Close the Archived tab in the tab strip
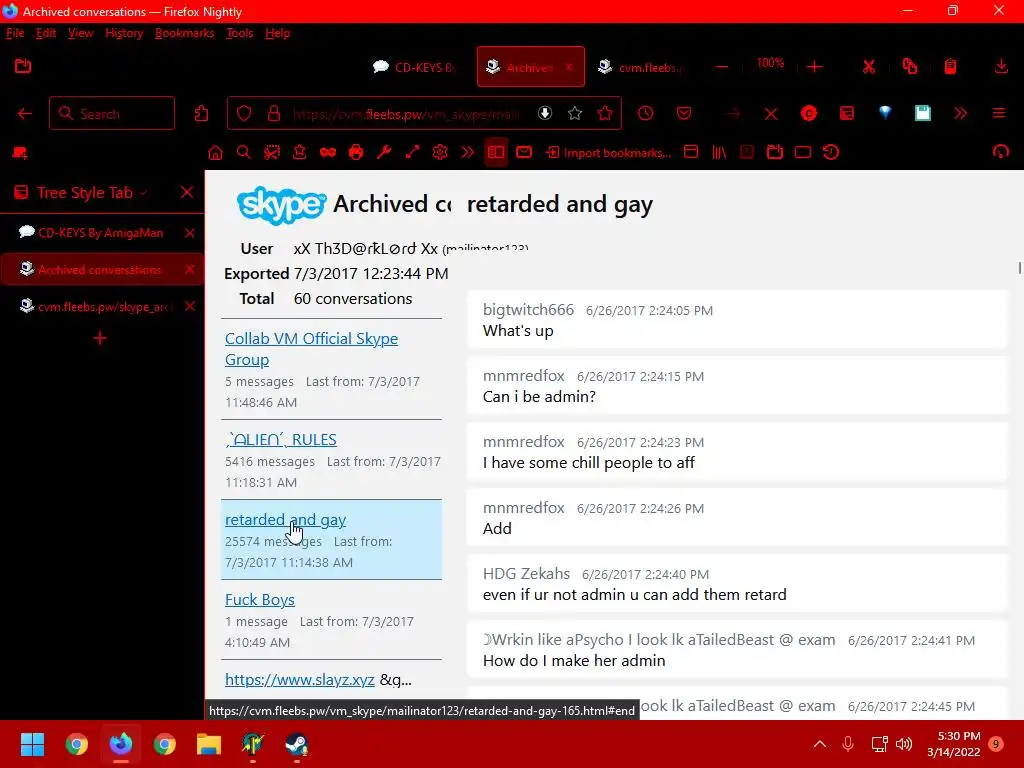 (569, 67)
